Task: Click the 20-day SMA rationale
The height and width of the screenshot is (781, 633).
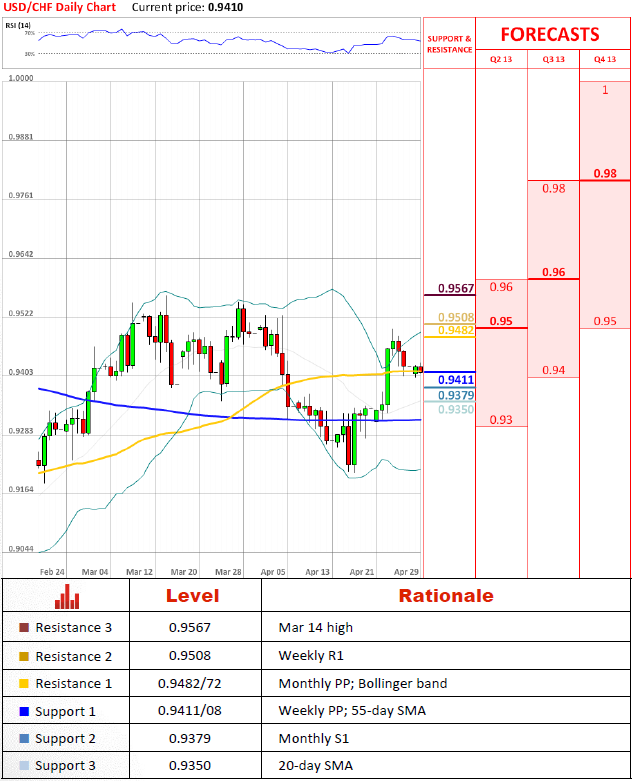Action: point(316,766)
